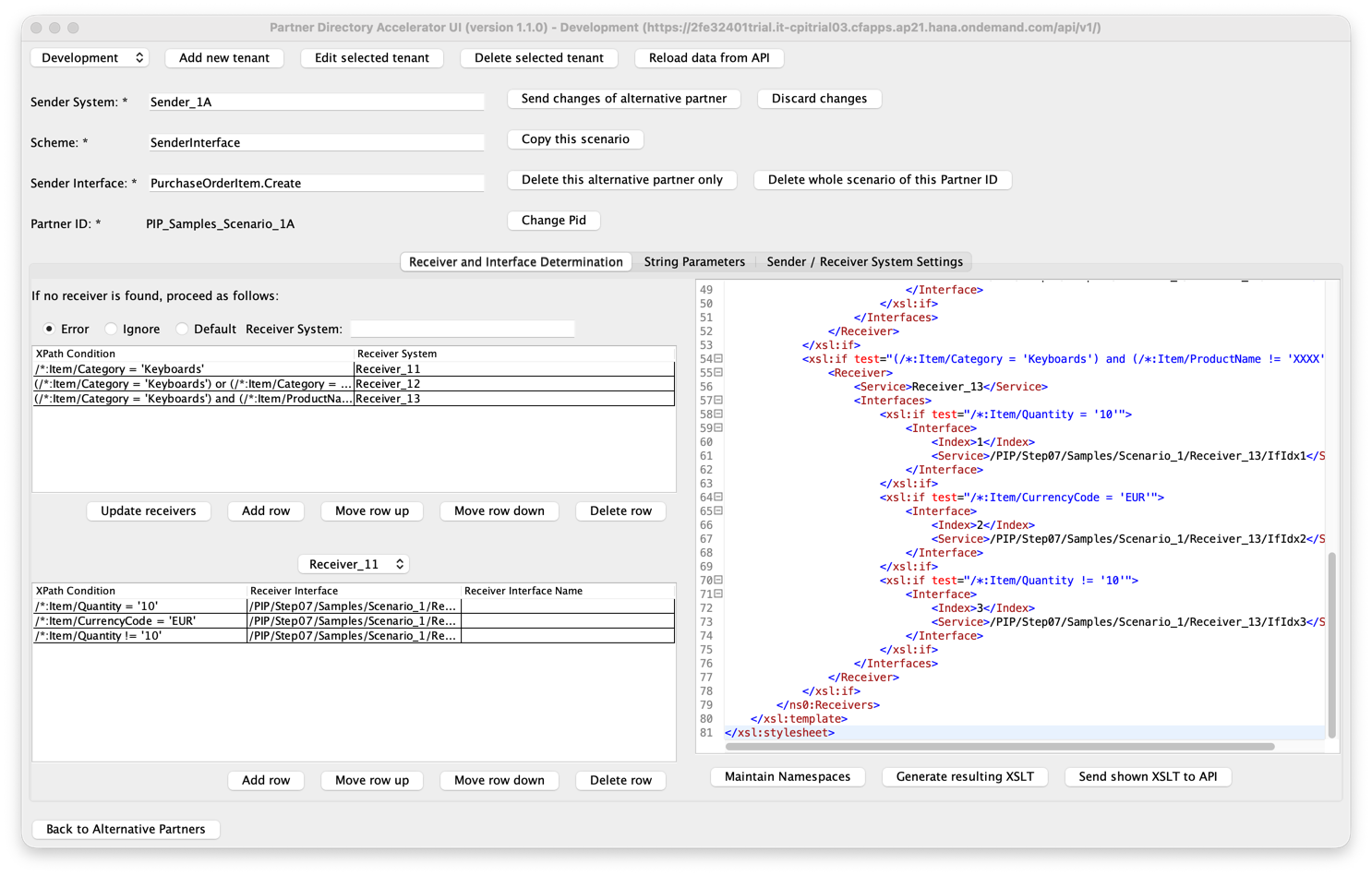Open Sender / Receiver System Settings tab
Screen dimensions: 1372x876
tap(864, 262)
